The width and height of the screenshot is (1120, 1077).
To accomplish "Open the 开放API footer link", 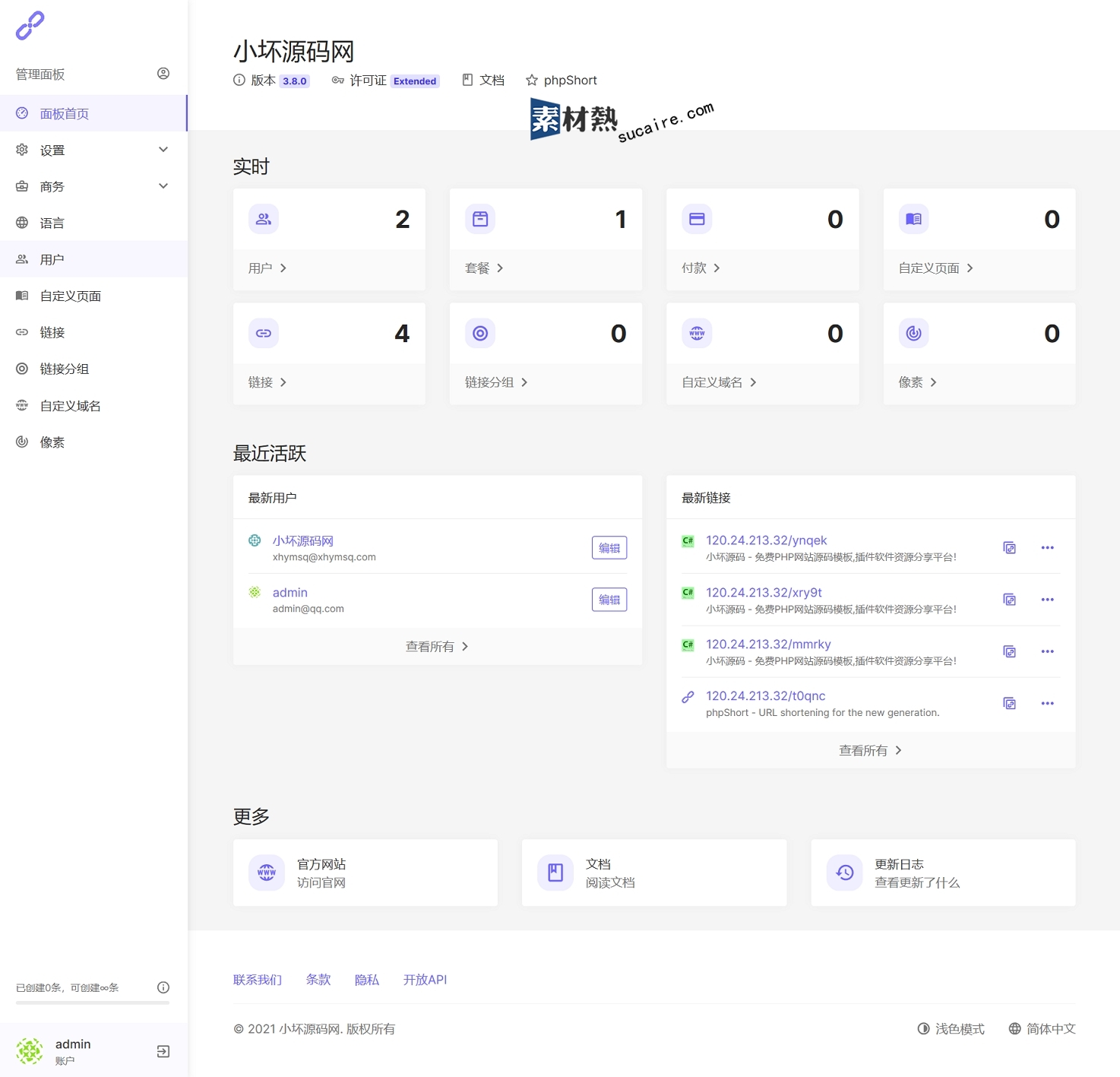I will click(425, 980).
